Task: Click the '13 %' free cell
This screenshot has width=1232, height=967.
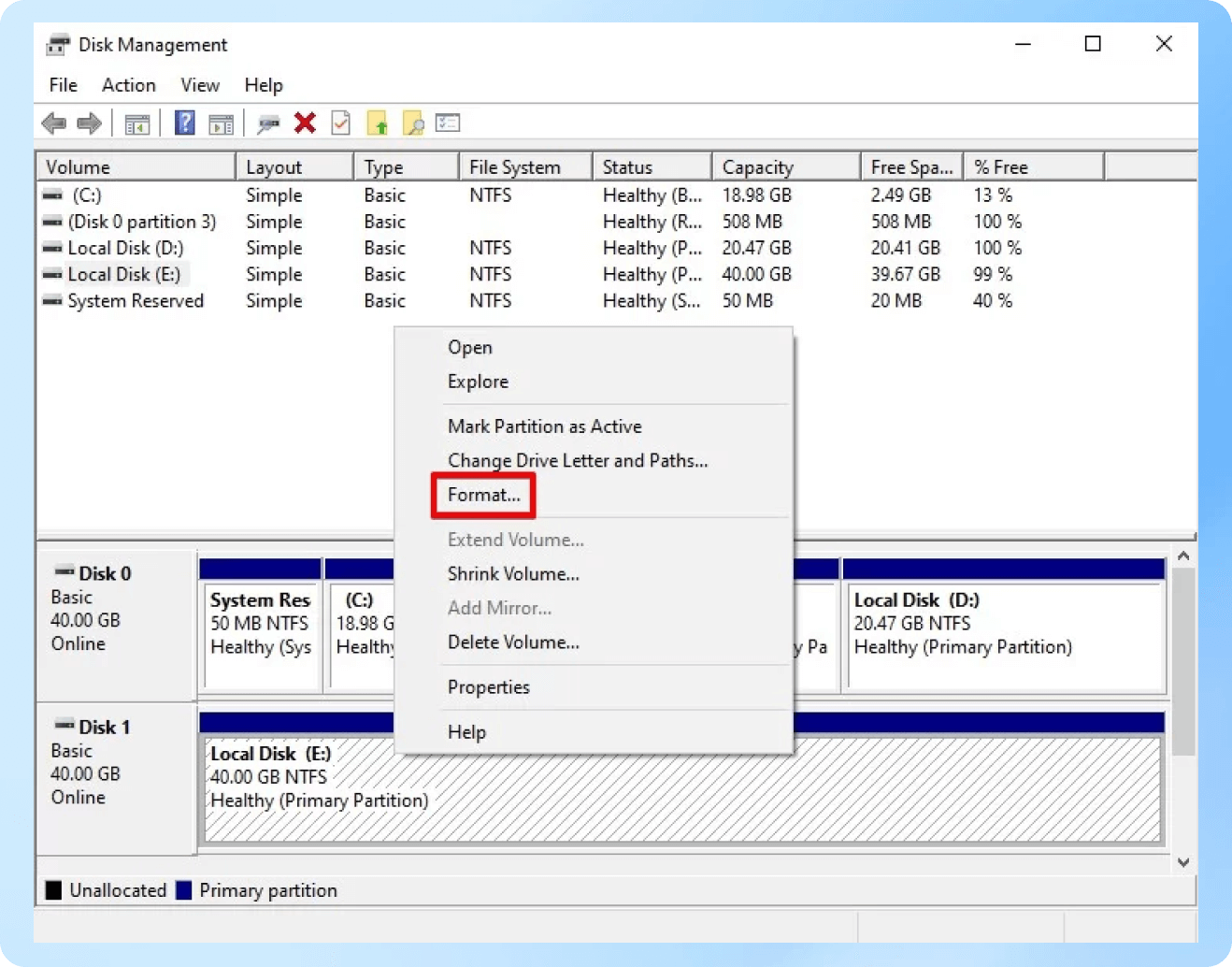Action: 993,195
